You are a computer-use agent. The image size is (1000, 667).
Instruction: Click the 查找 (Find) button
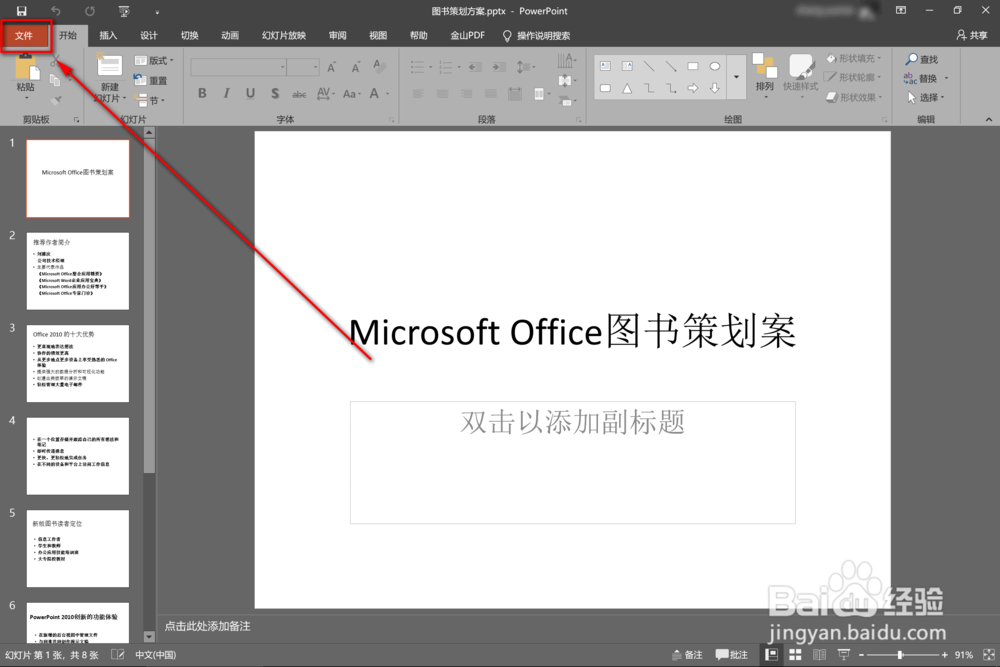pos(922,59)
